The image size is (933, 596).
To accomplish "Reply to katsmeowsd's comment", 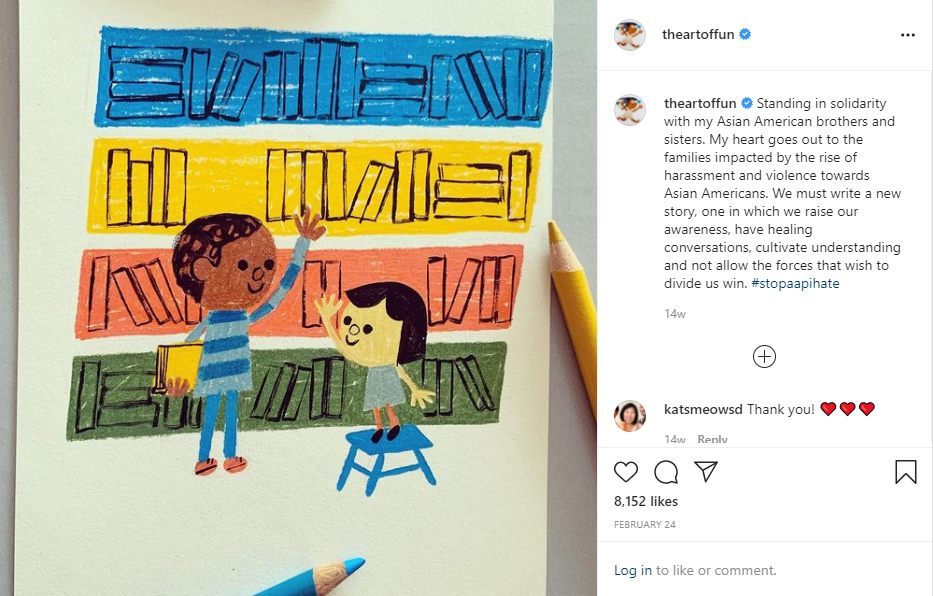I will coord(712,439).
